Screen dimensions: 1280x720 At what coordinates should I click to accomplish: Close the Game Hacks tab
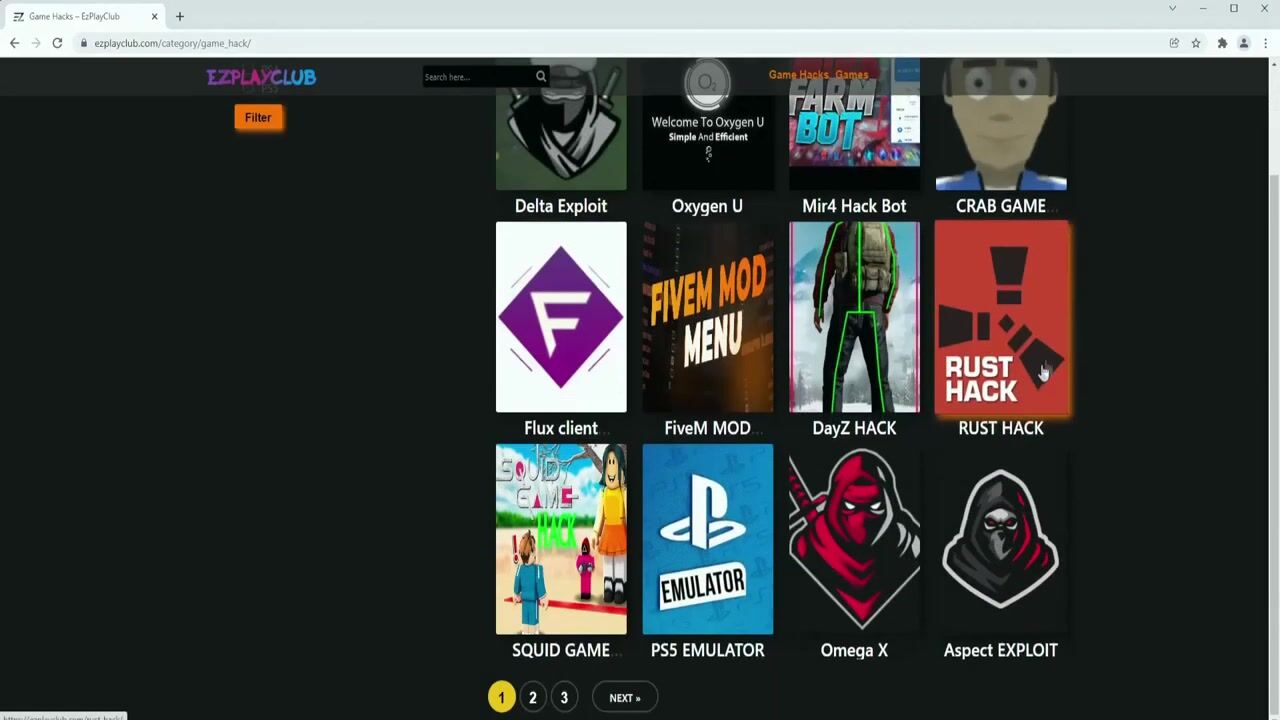pos(154,16)
